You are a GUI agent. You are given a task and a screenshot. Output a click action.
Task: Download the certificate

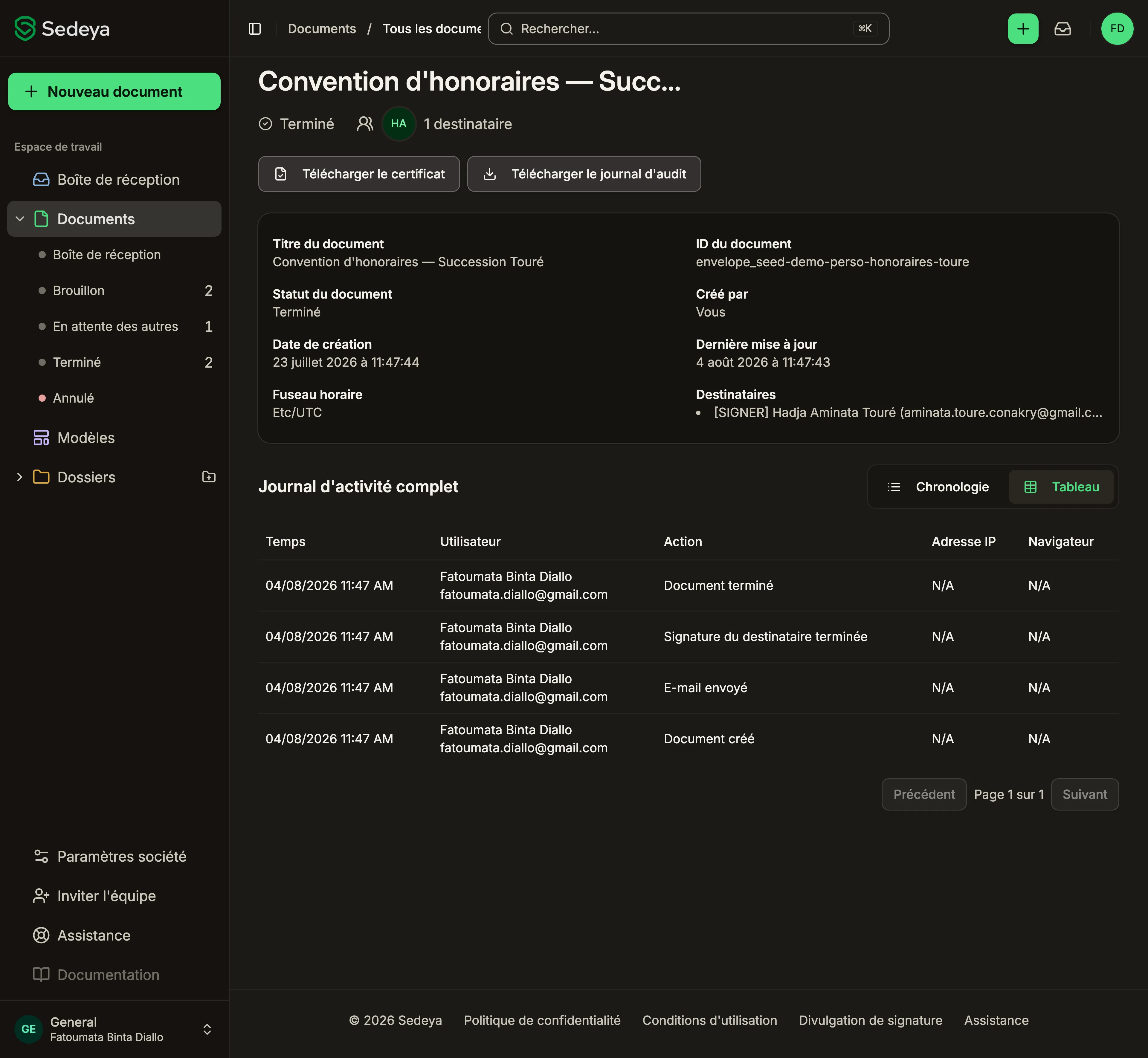[x=359, y=174]
